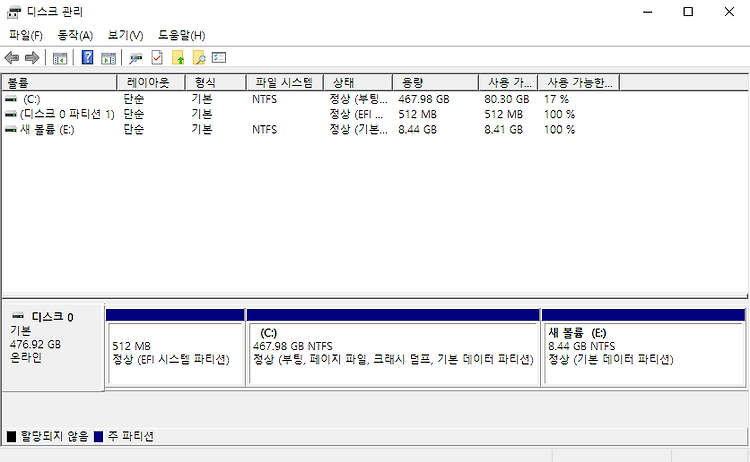Image resolution: width=750 pixels, height=462 pixels.
Task: Click the 온라인 disk status text
Action: coord(26,358)
